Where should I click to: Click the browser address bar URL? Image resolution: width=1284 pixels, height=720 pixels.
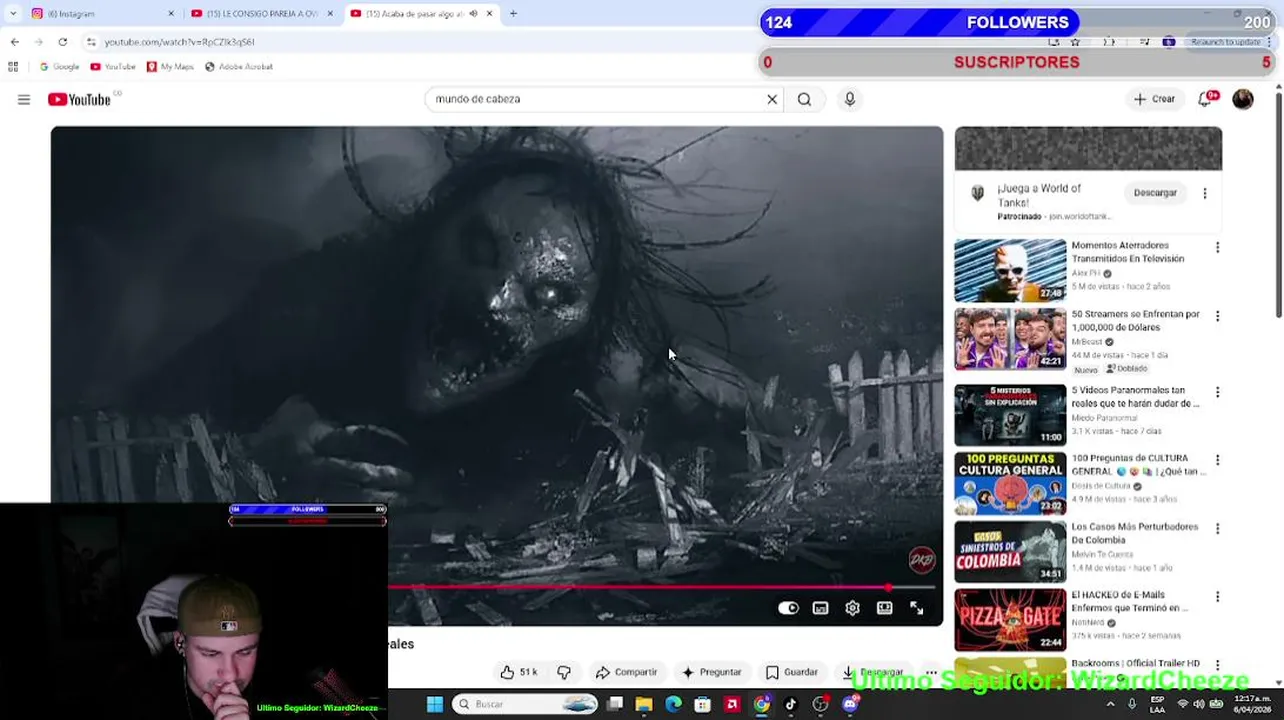(x=180, y=42)
